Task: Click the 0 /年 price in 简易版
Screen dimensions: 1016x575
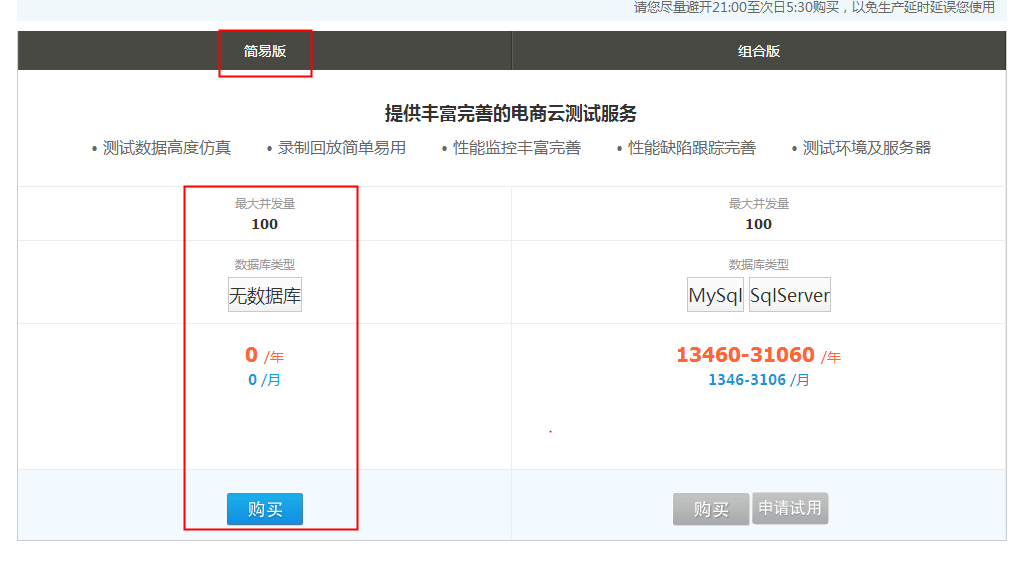Action: [x=264, y=355]
